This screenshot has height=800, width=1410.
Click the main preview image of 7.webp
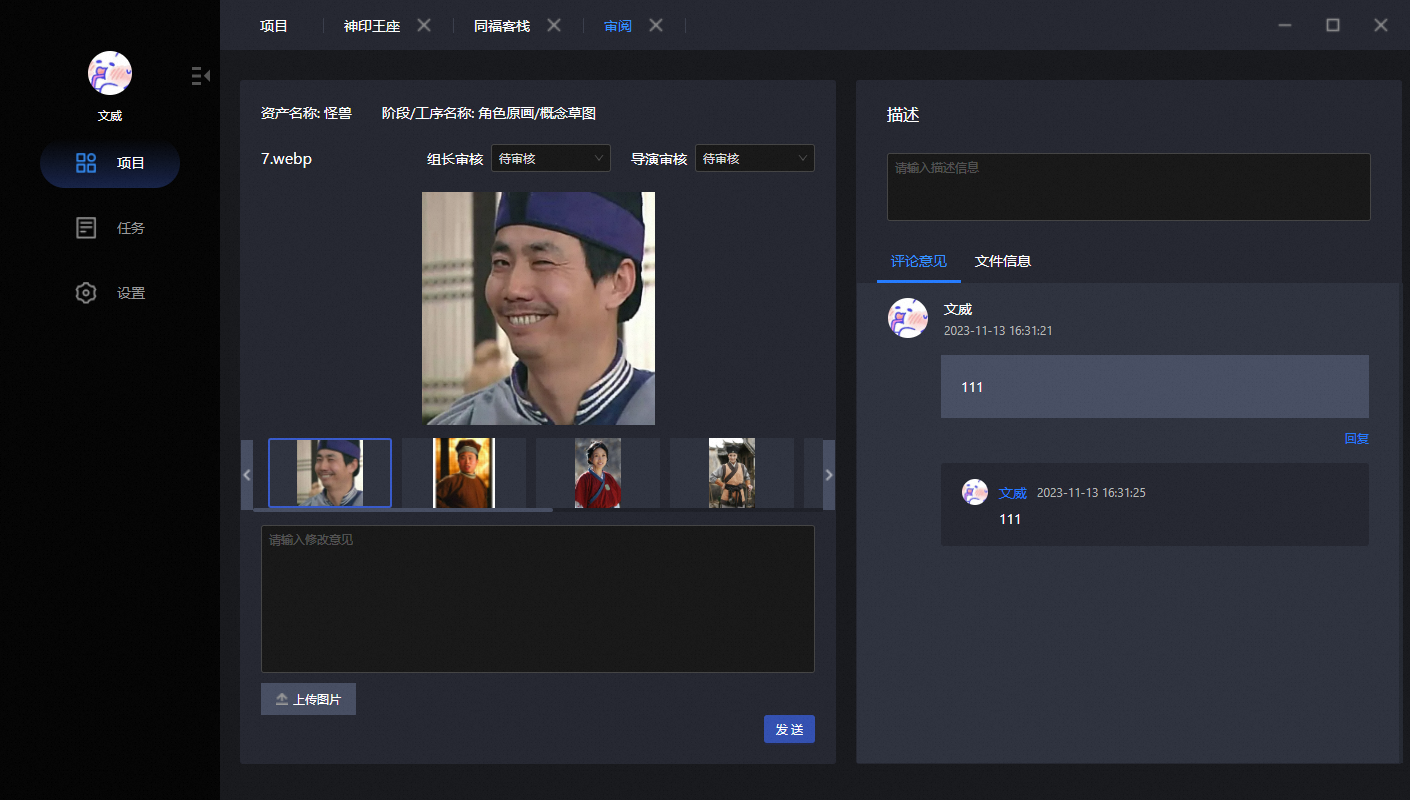click(538, 308)
